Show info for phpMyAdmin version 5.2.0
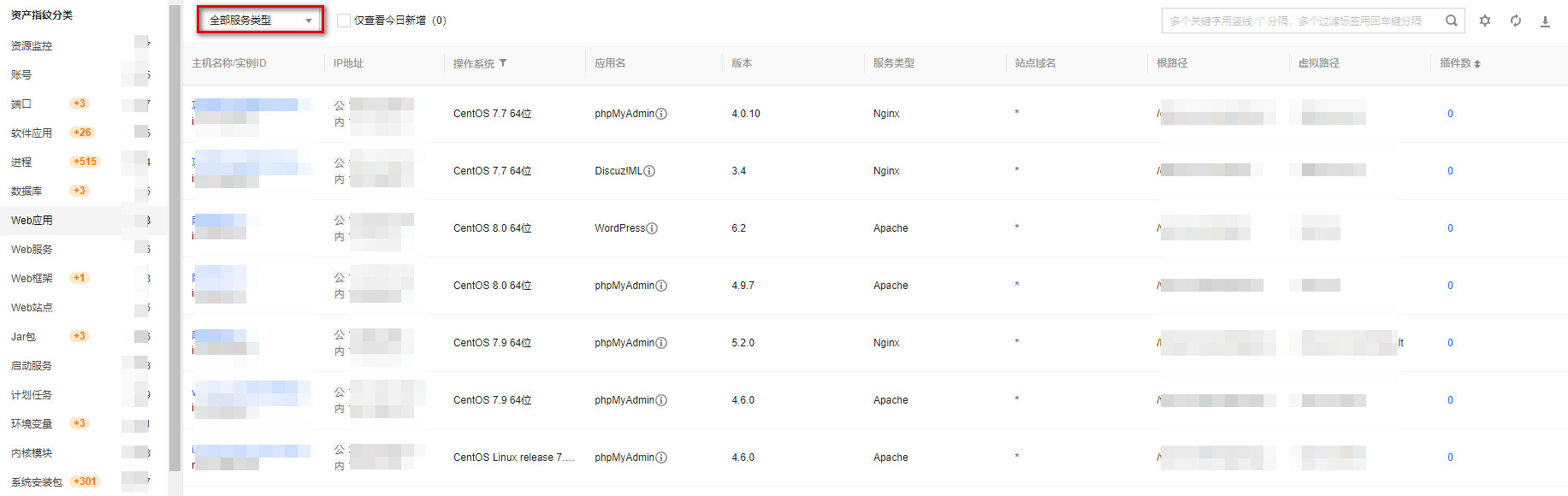Screen dimensions: 1568x496 click(x=661, y=343)
